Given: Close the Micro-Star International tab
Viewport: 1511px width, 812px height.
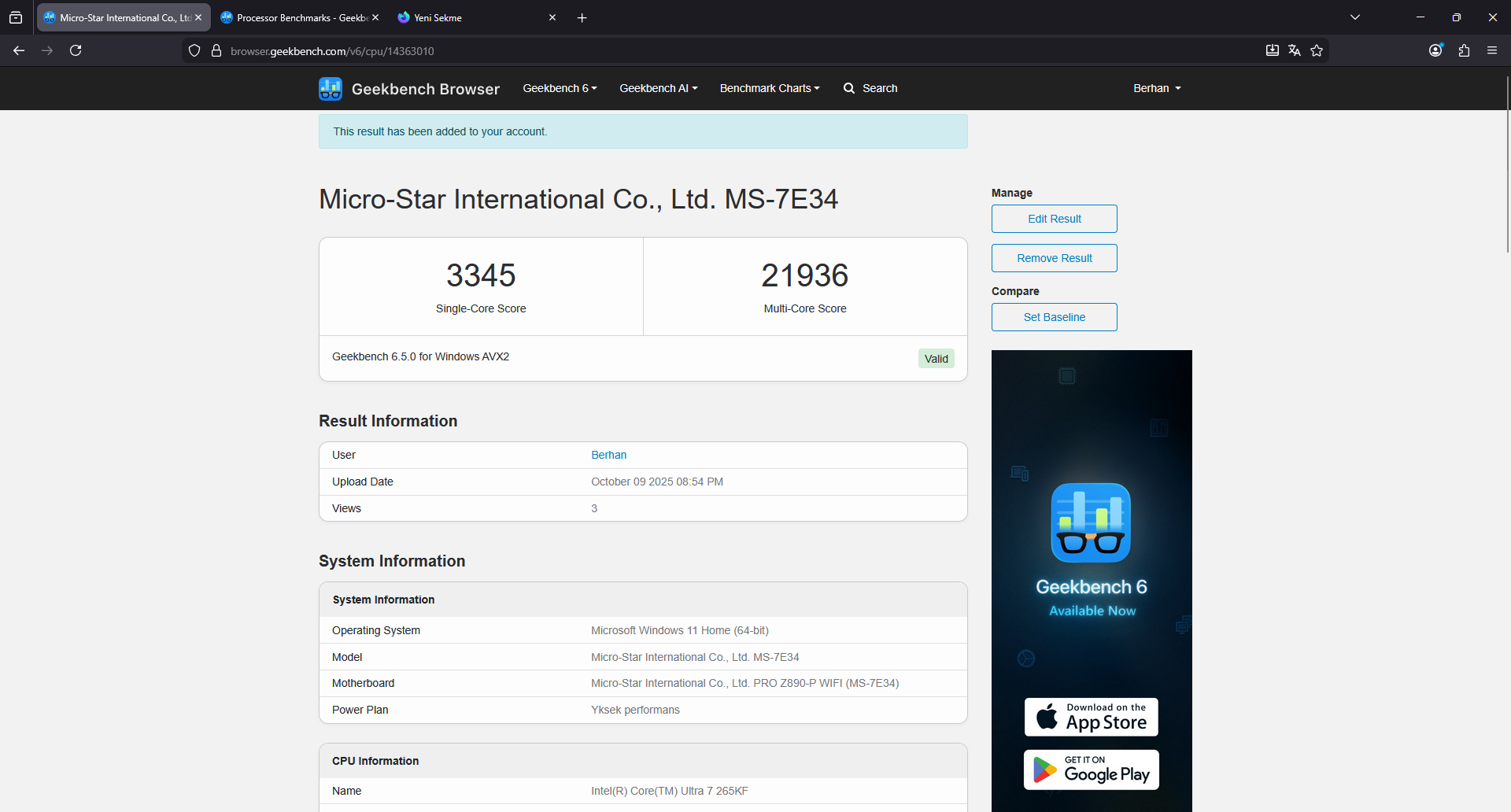Looking at the screenshot, I should click(x=198, y=17).
